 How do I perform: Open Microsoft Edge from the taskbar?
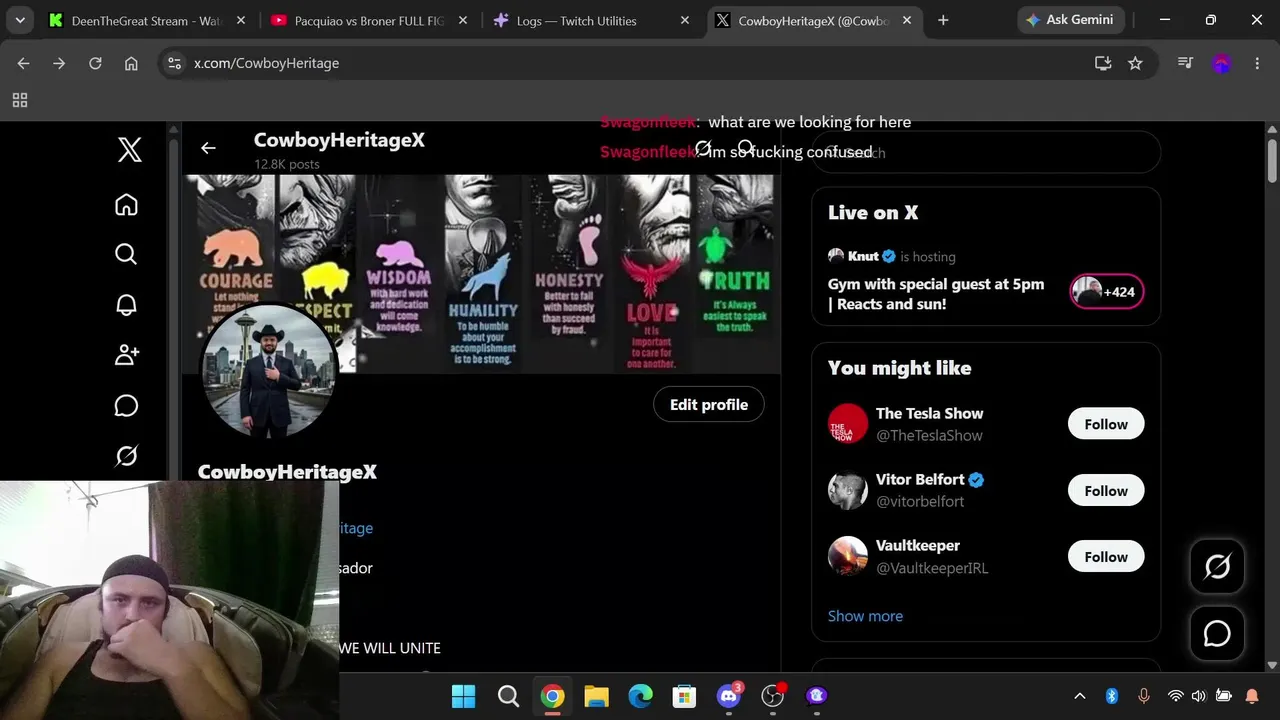click(640, 696)
